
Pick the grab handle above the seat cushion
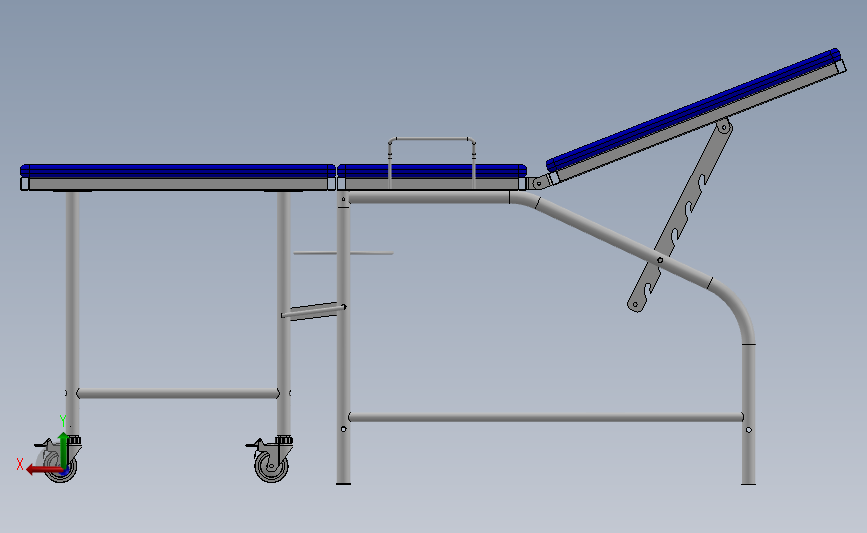point(432,163)
